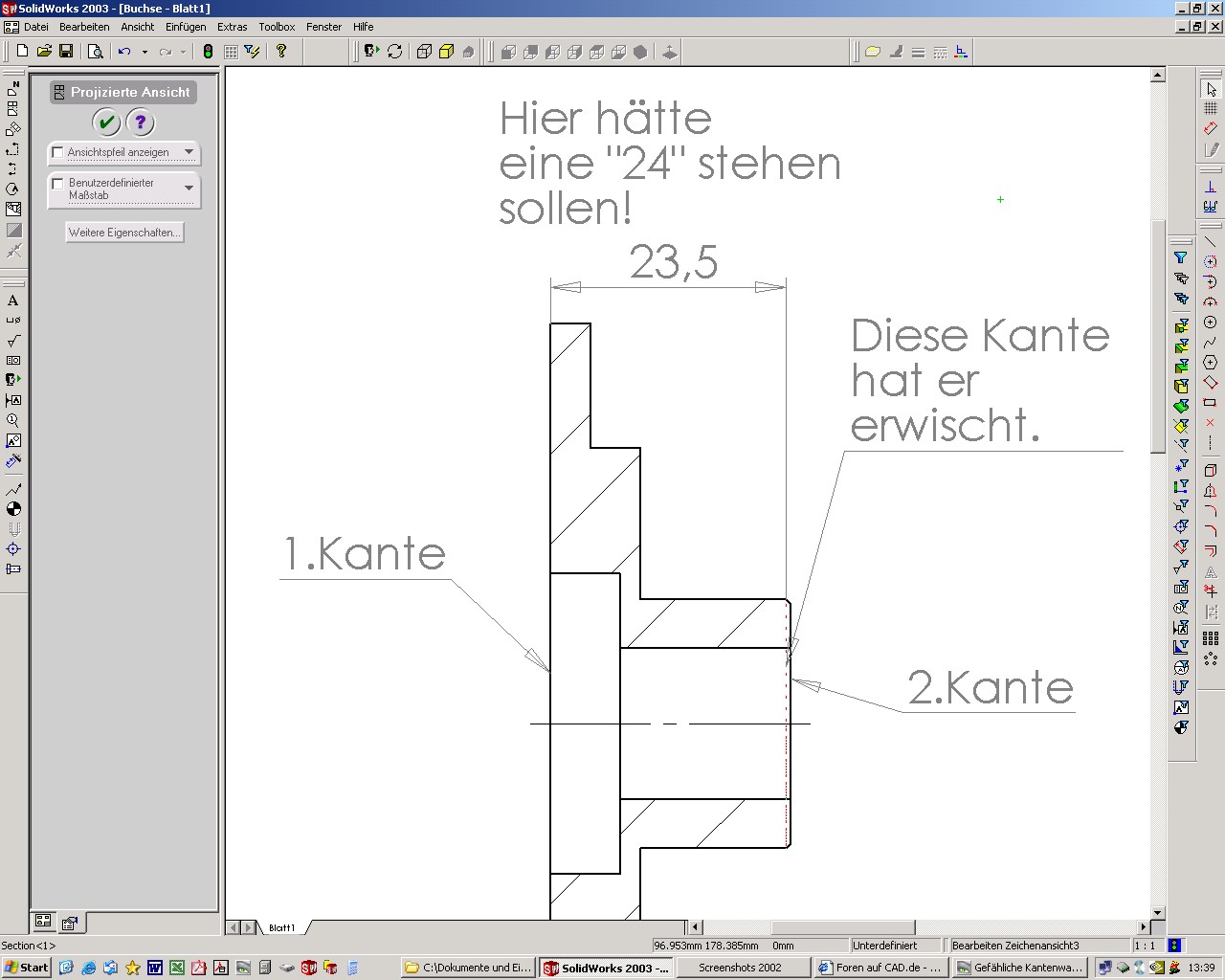Switch to Screenshots 2002 taskbar window
The image size is (1225, 980).
[741, 968]
